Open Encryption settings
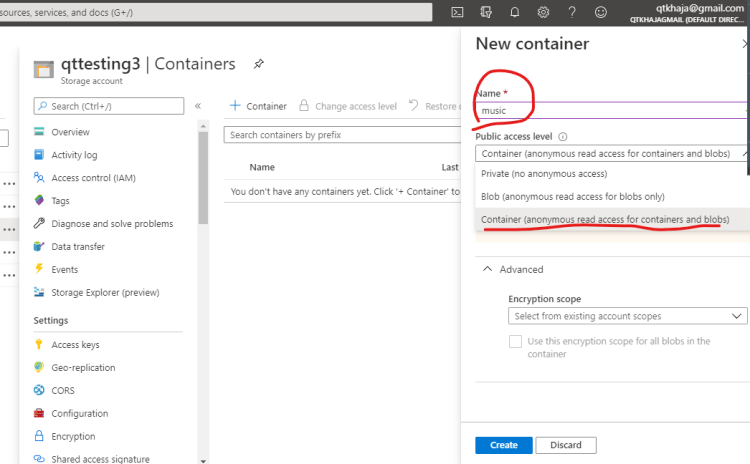Screen dimensions: 750x464 click(73, 437)
